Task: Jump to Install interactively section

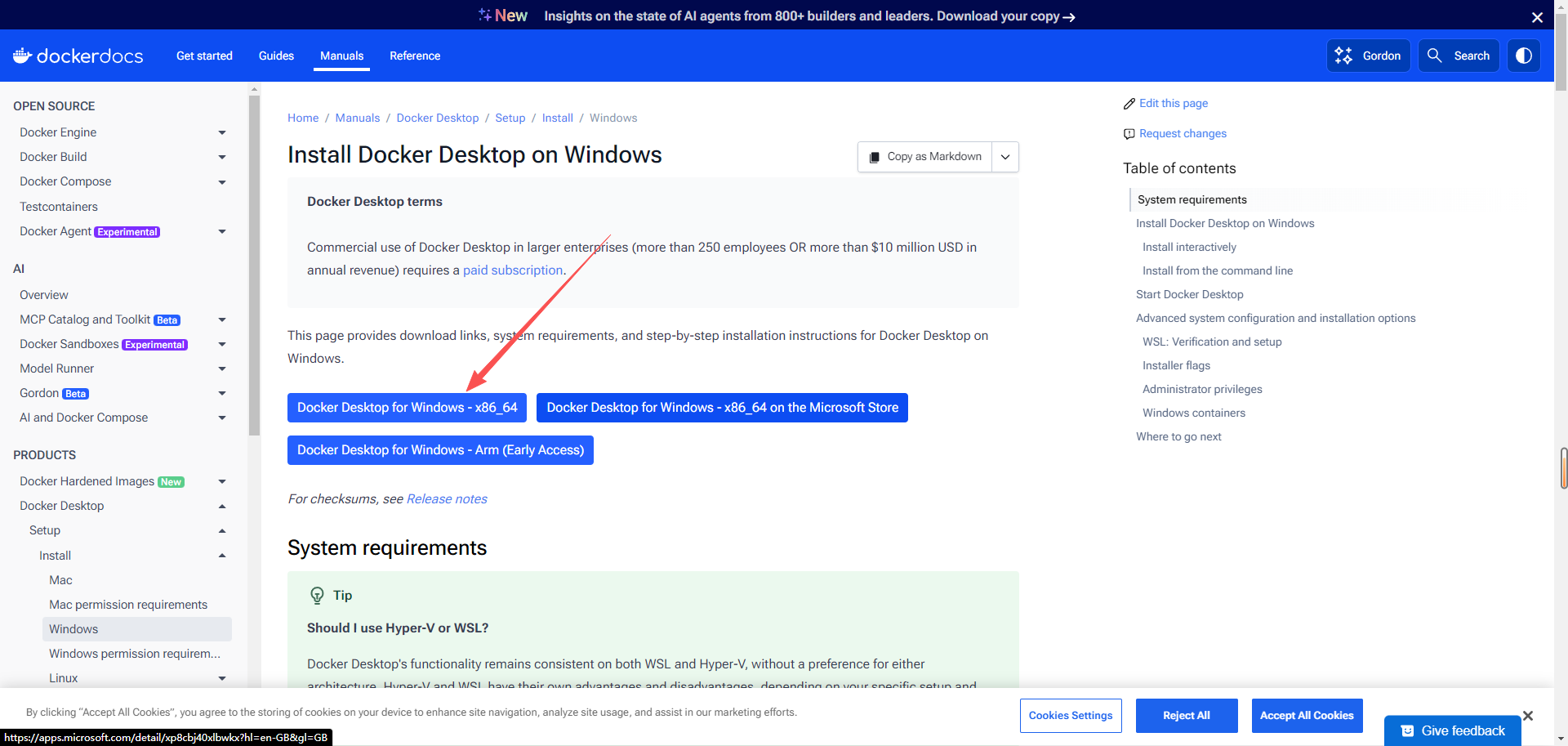Action: [x=1189, y=247]
